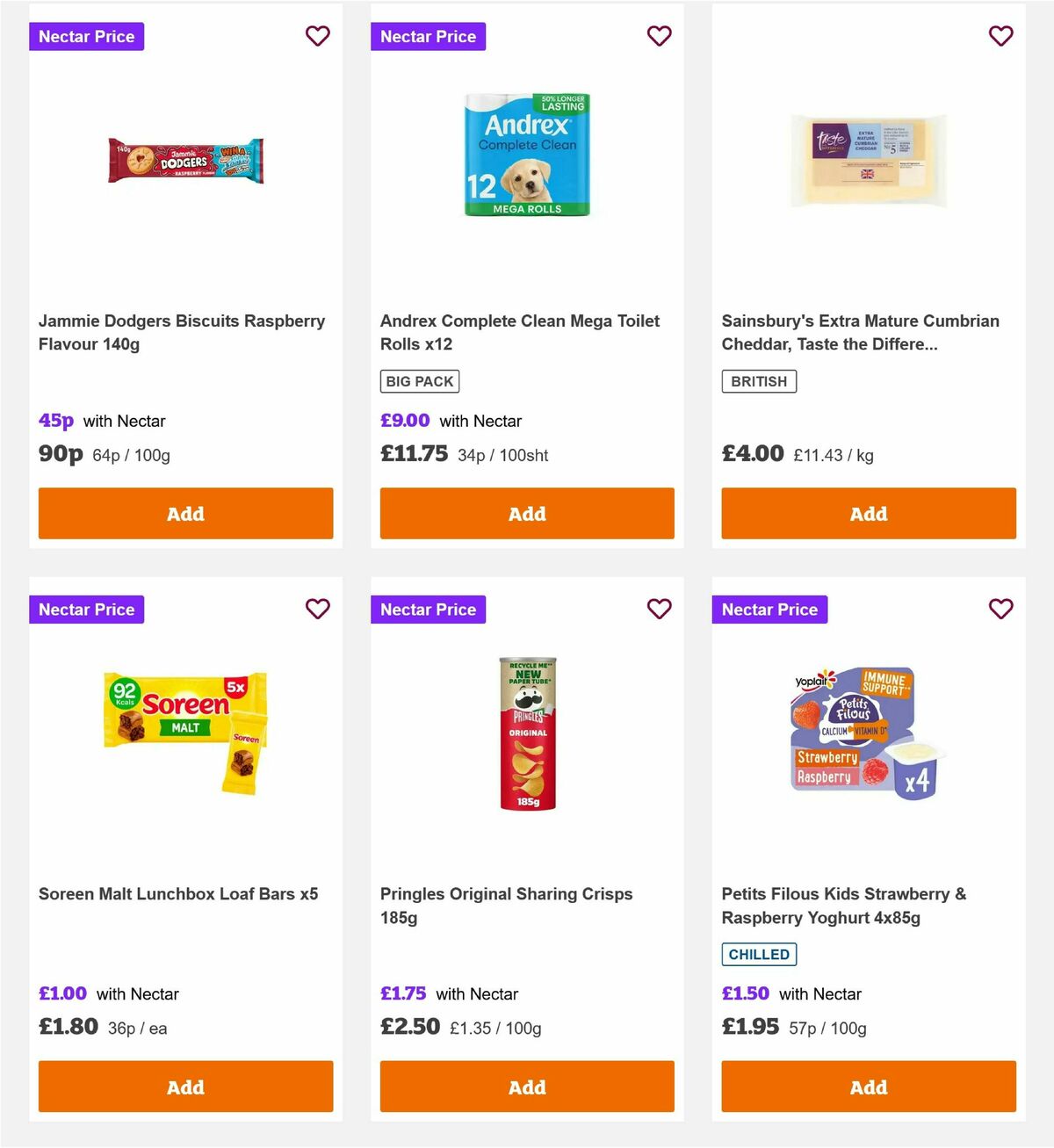Favourite the Andrex toilet rolls with the heart icon
The image size is (1054, 1148).
(660, 36)
